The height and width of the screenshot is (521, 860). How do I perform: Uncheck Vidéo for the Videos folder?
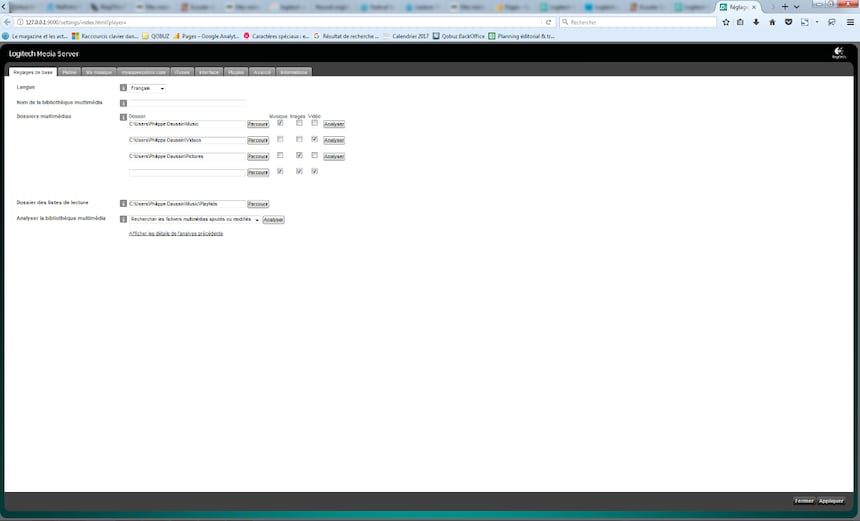[314, 139]
